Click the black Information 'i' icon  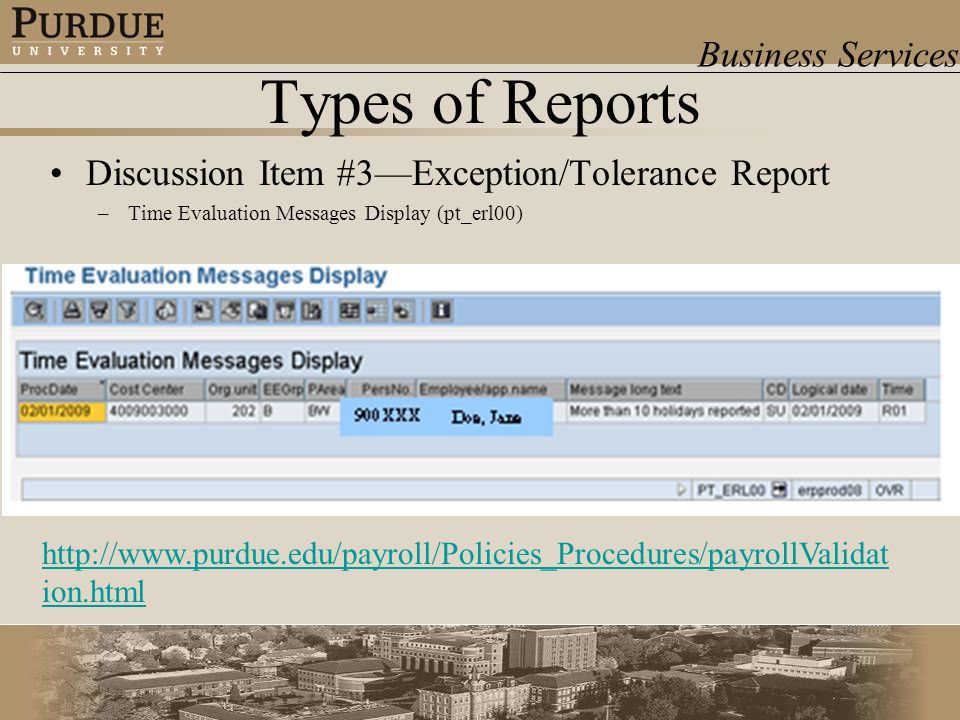tap(441, 311)
